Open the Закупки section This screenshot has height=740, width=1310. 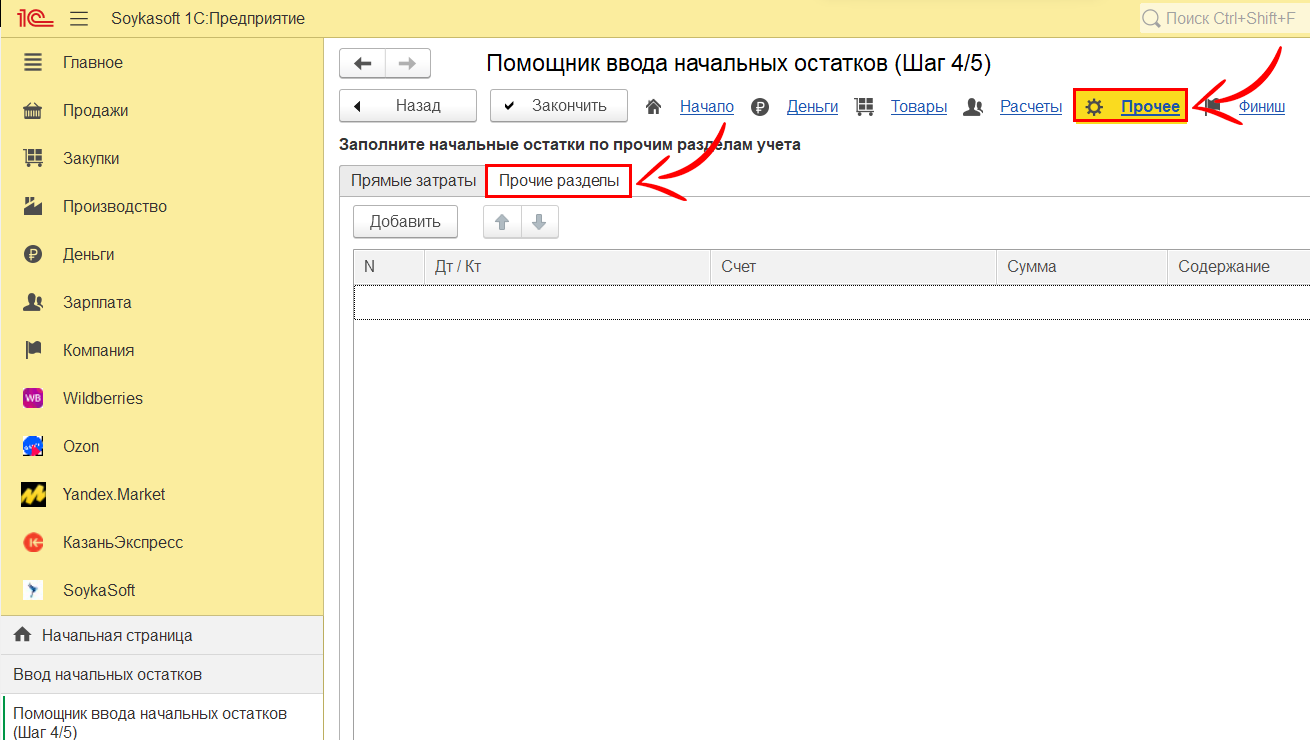click(x=91, y=158)
